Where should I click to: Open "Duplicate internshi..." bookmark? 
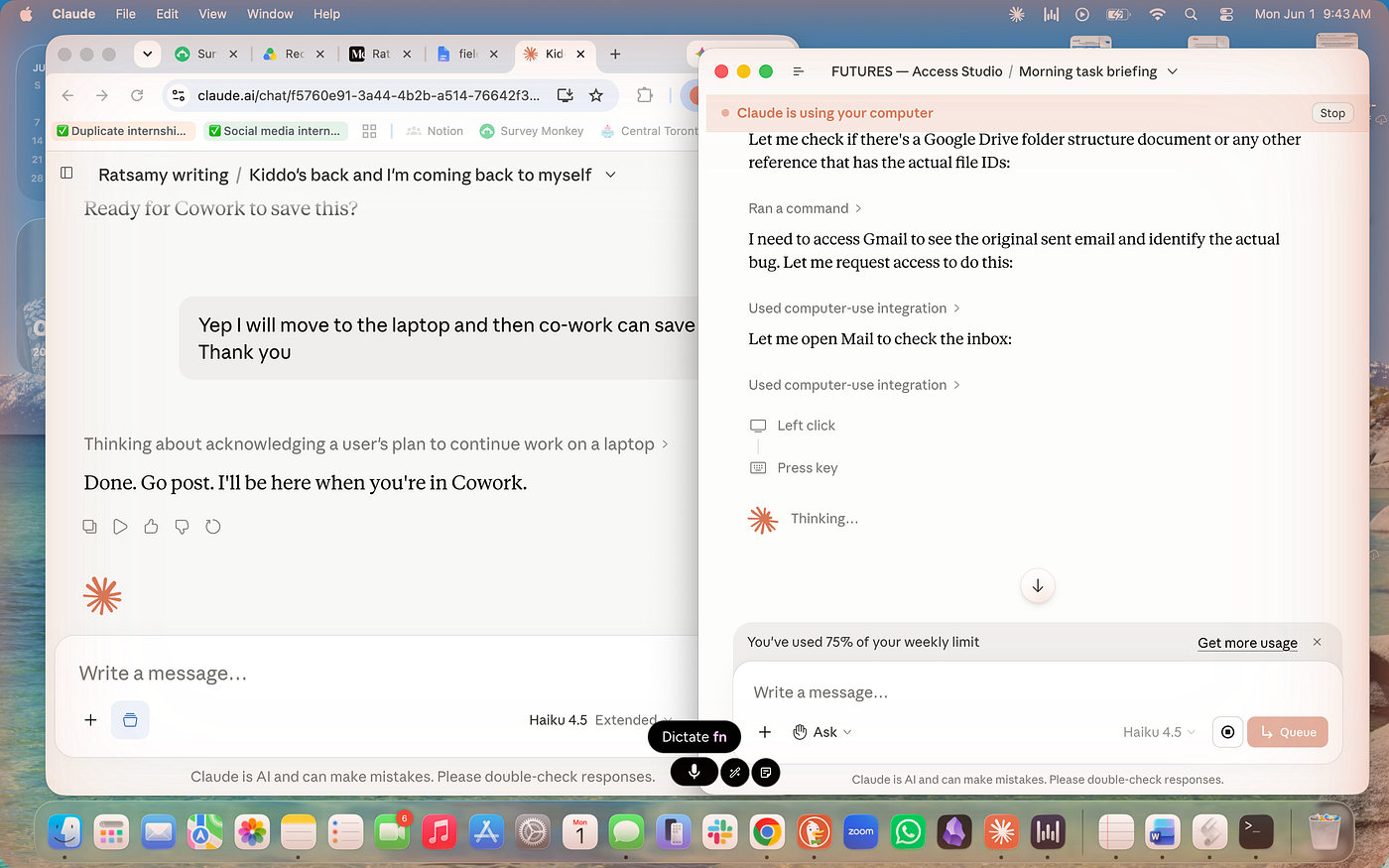122,131
